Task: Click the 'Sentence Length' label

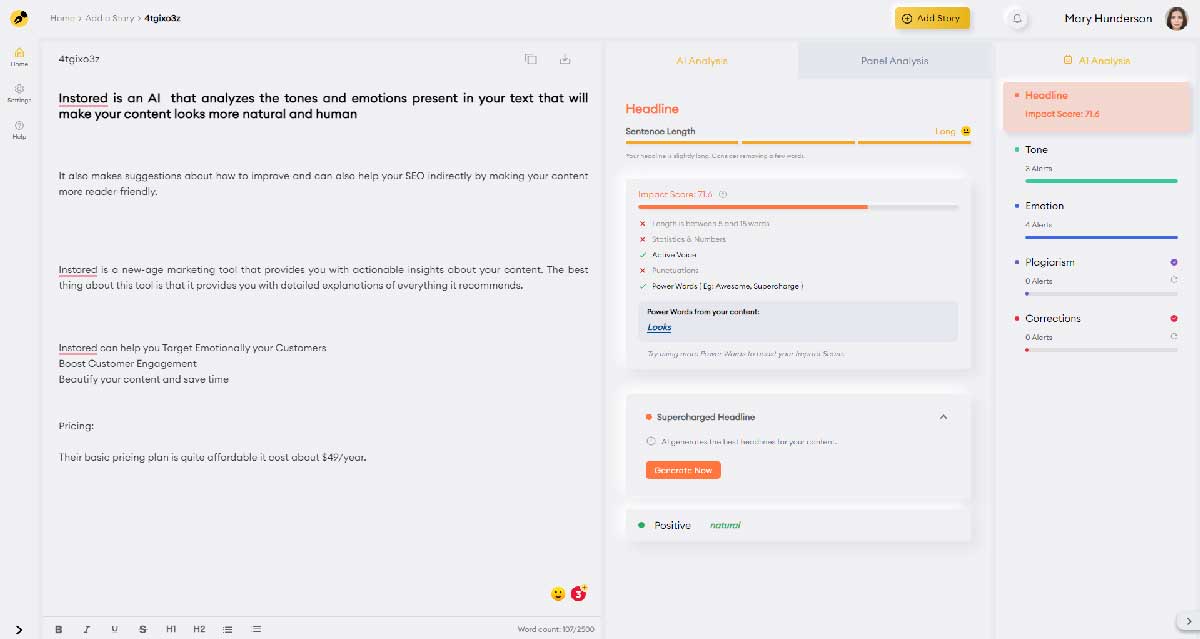Action: (x=660, y=131)
